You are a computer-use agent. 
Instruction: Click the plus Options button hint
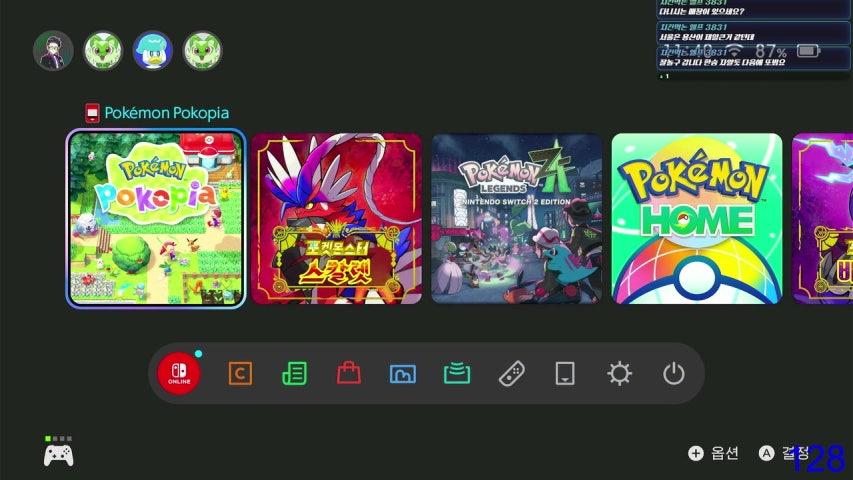coord(713,453)
